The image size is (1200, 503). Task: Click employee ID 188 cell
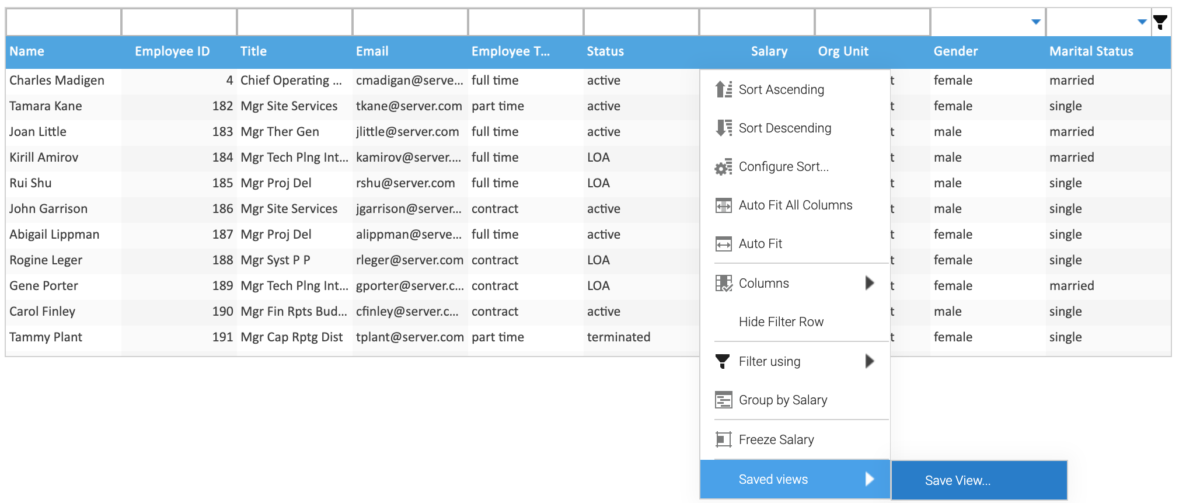click(178, 260)
